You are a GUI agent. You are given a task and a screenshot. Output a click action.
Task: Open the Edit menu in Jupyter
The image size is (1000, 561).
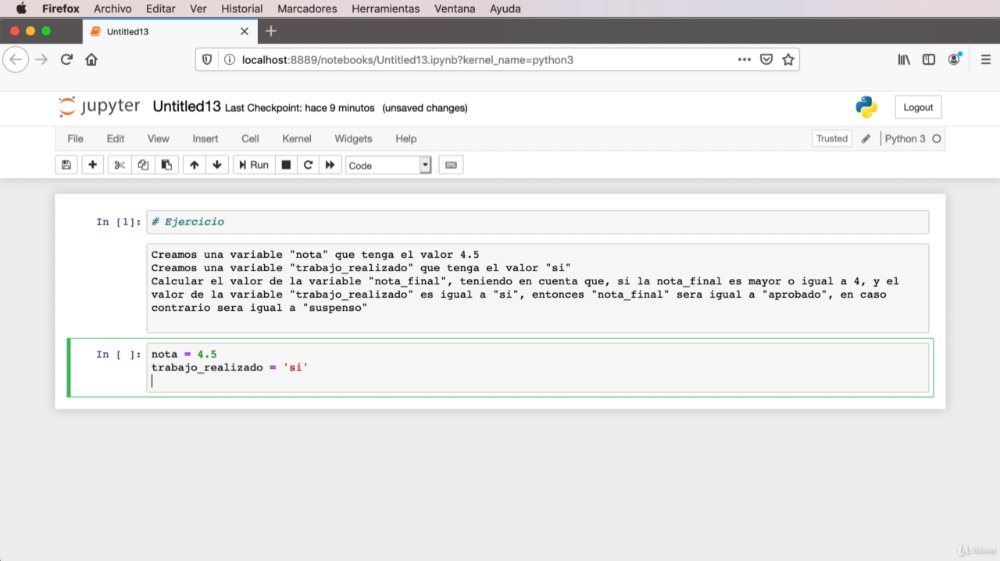click(x=115, y=138)
